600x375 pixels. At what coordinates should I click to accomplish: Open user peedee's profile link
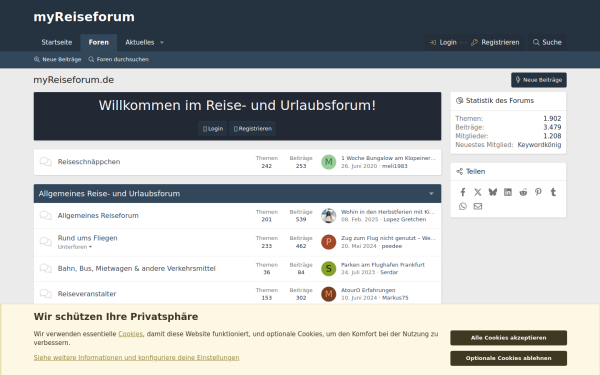coord(391,246)
